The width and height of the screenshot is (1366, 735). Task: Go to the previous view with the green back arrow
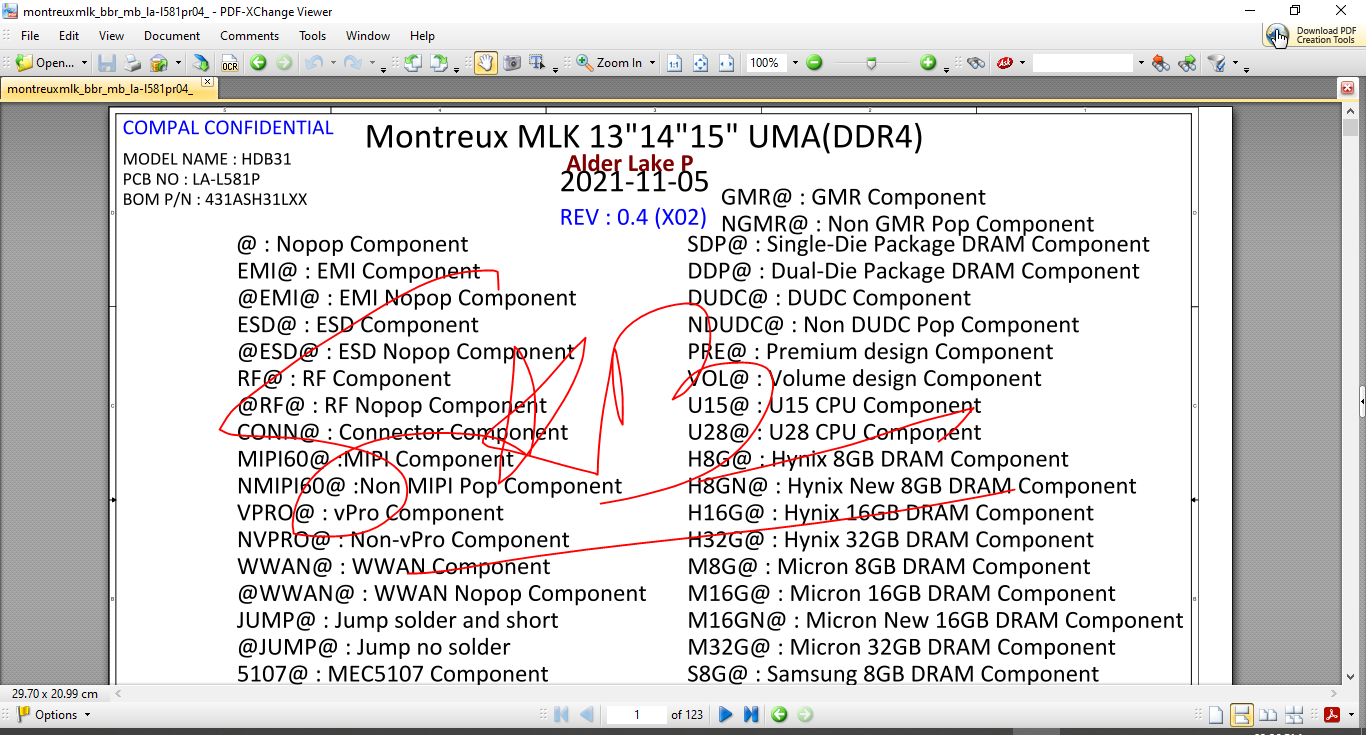[x=258, y=63]
